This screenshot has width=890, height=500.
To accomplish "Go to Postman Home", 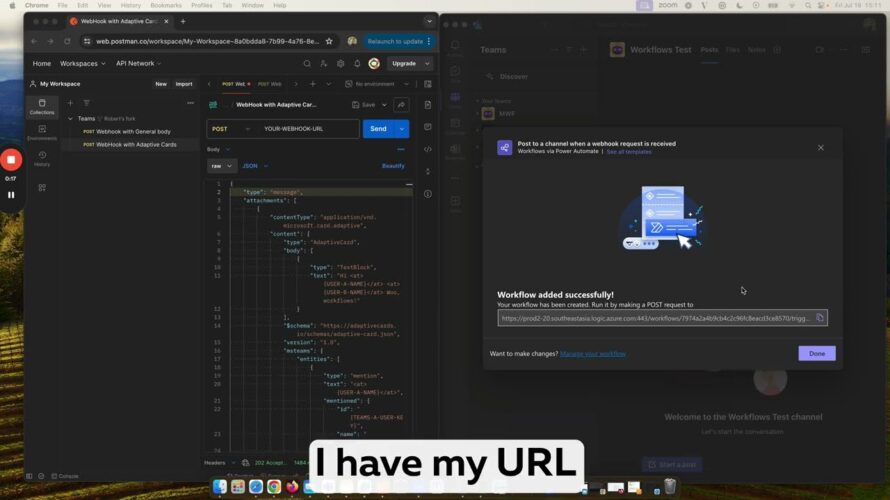I will coord(41,64).
